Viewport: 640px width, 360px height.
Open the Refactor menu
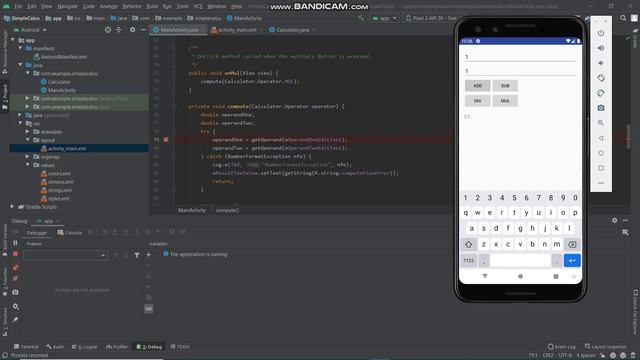[x=132, y=7]
